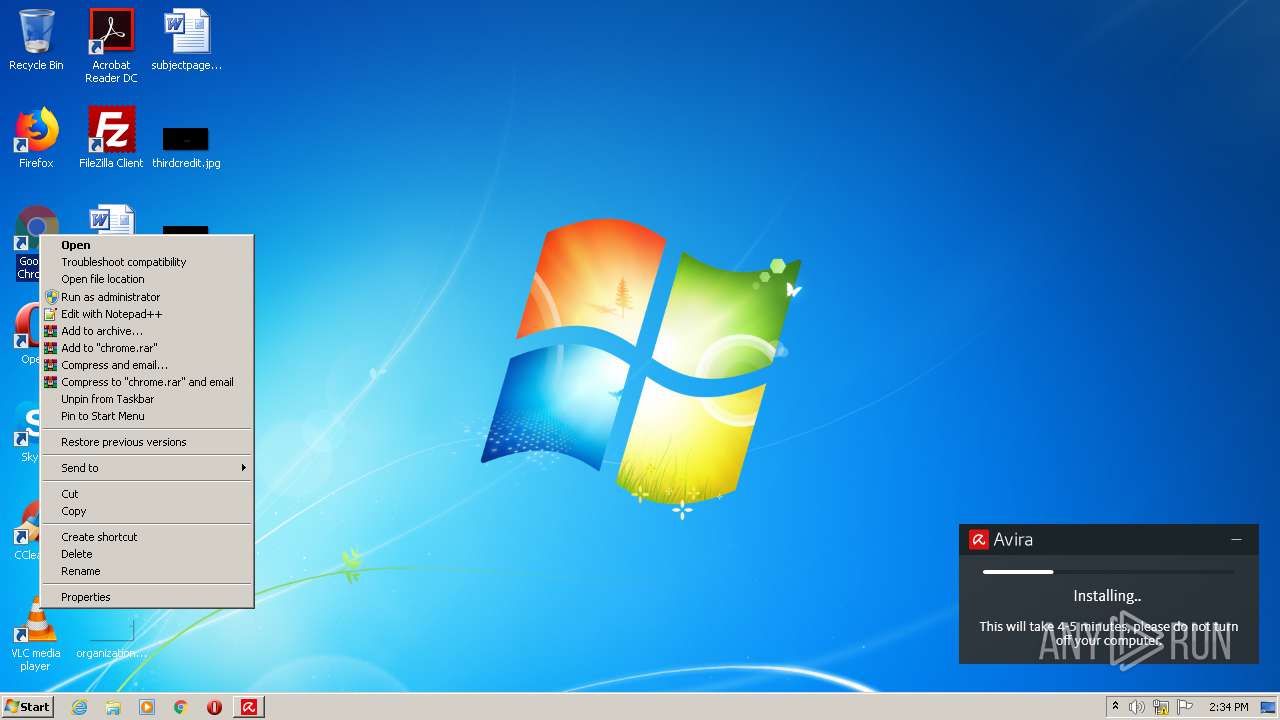
Task: Open the Recycle Bin desktop icon
Action: (x=36, y=40)
